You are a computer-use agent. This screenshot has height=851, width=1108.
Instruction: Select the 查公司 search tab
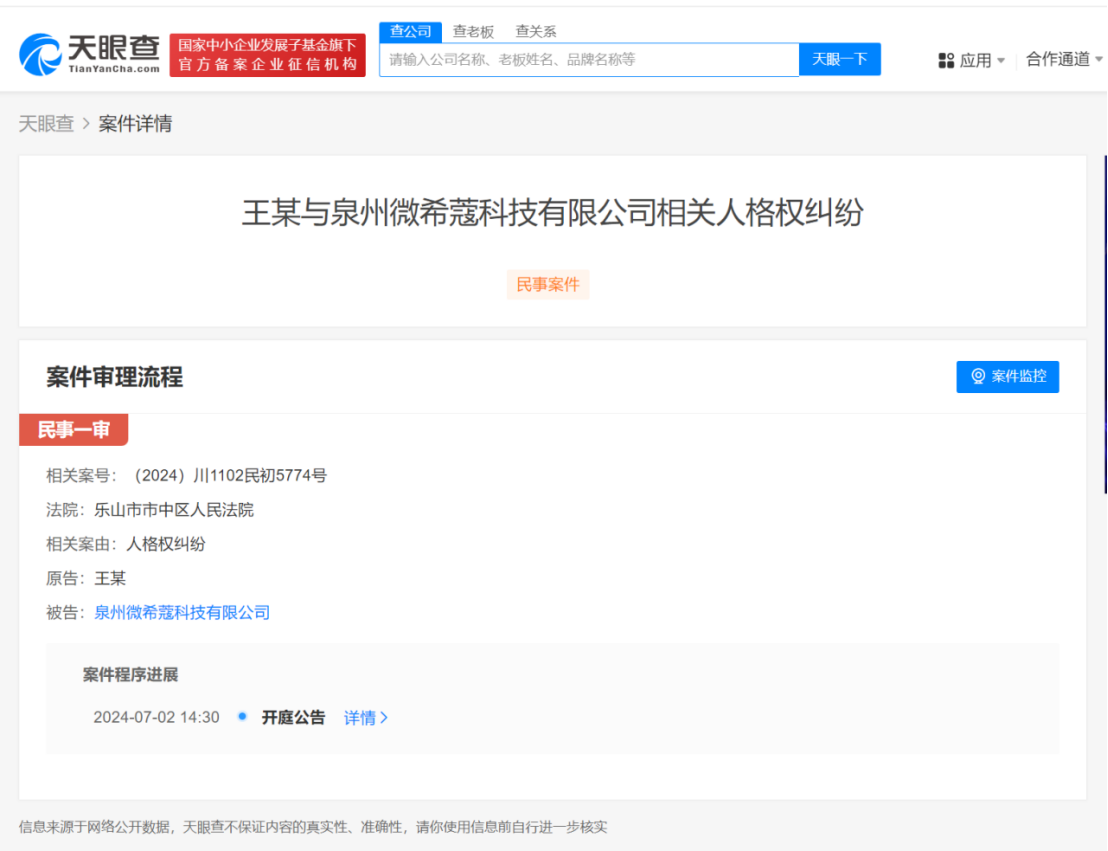pyautogui.click(x=409, y=31)
